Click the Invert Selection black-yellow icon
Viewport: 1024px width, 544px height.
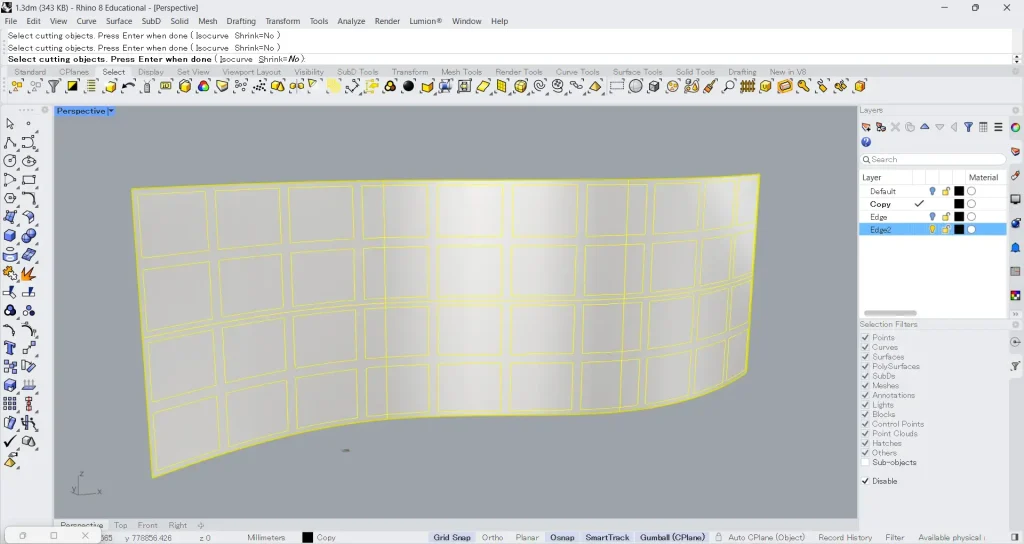coord(72,86)
